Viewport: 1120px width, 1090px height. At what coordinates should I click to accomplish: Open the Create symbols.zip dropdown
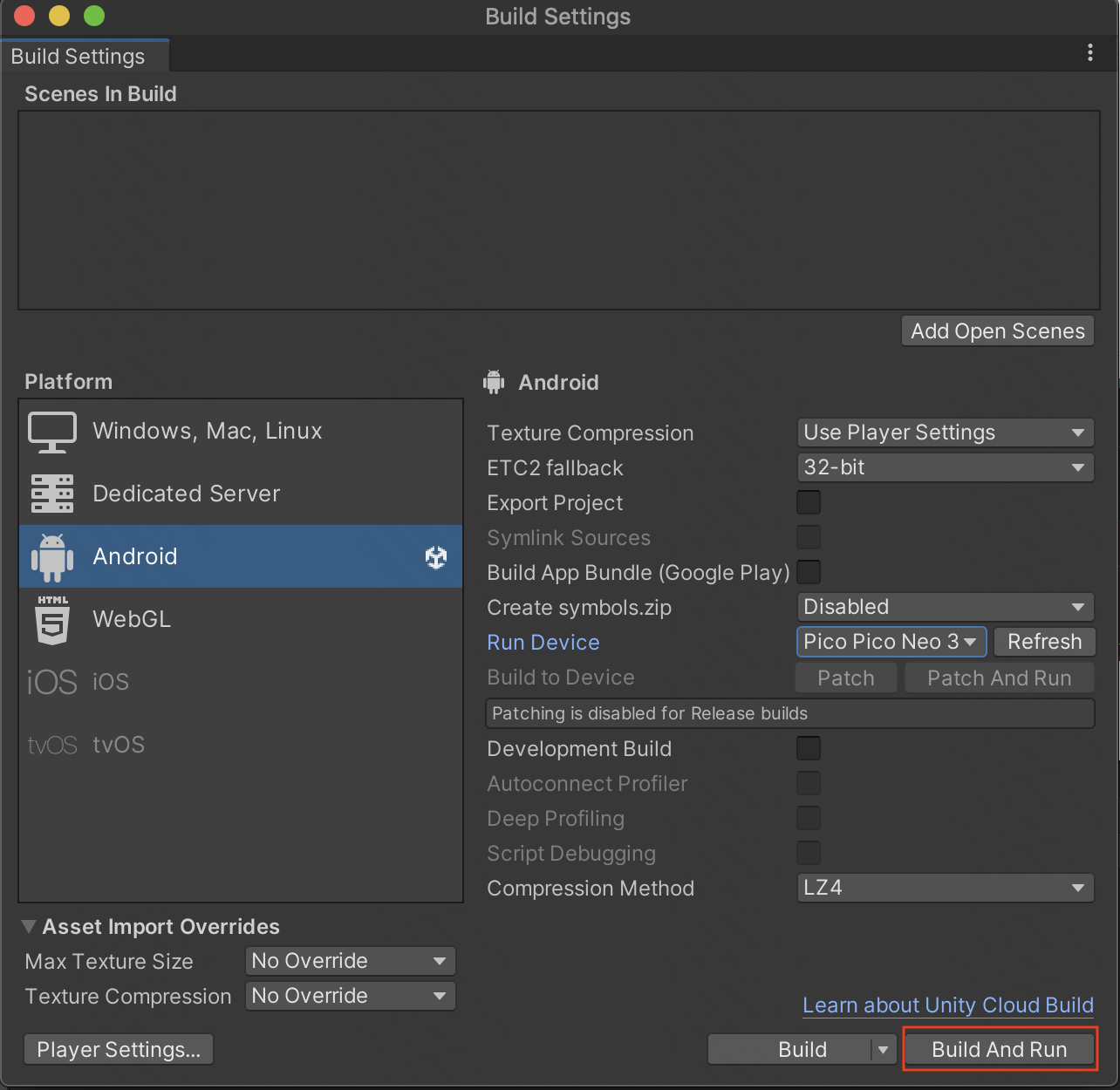[x=946, y=607]
